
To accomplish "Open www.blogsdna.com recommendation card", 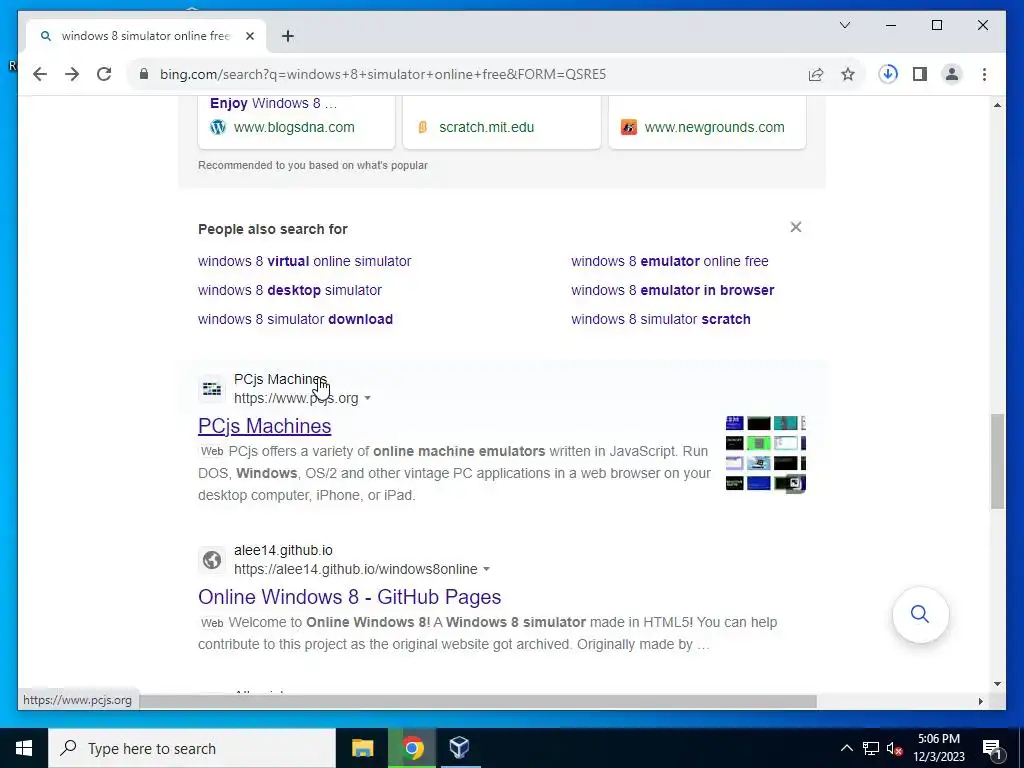I will coord(296,122).
